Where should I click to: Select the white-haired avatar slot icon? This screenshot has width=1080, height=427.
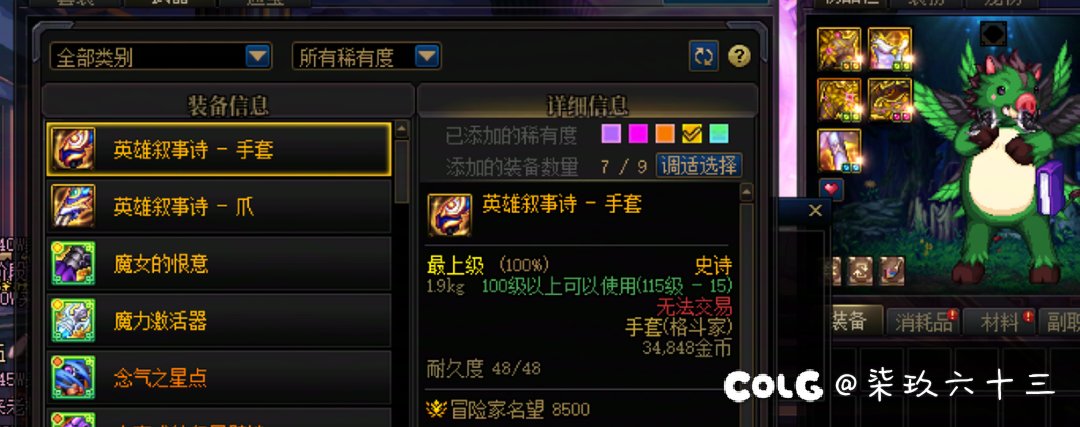click(890, 49)
